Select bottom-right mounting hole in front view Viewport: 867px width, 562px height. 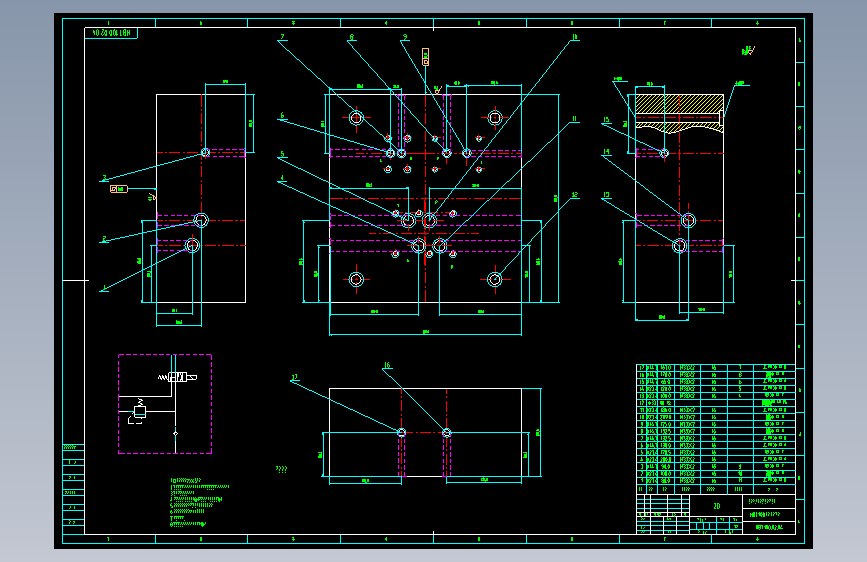(x=495, y=280)
